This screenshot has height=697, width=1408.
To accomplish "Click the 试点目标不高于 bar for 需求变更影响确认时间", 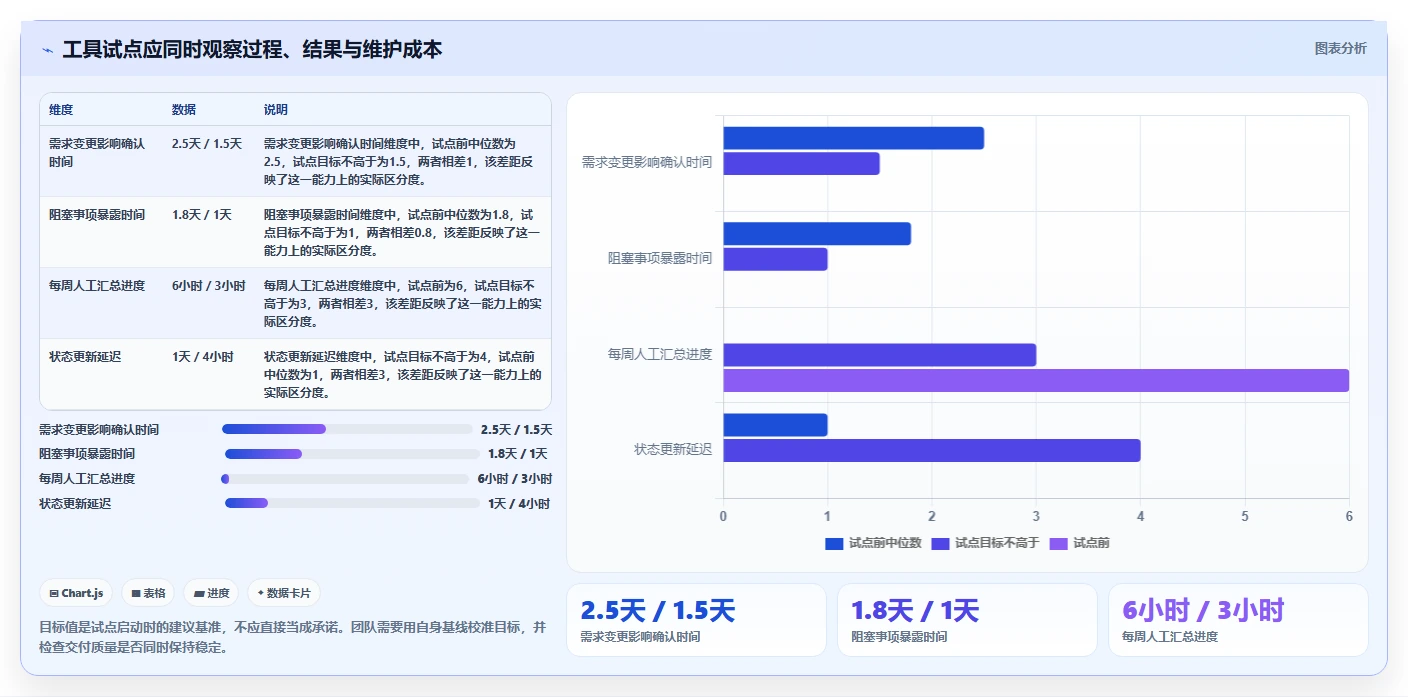I will tap(802, 163).
